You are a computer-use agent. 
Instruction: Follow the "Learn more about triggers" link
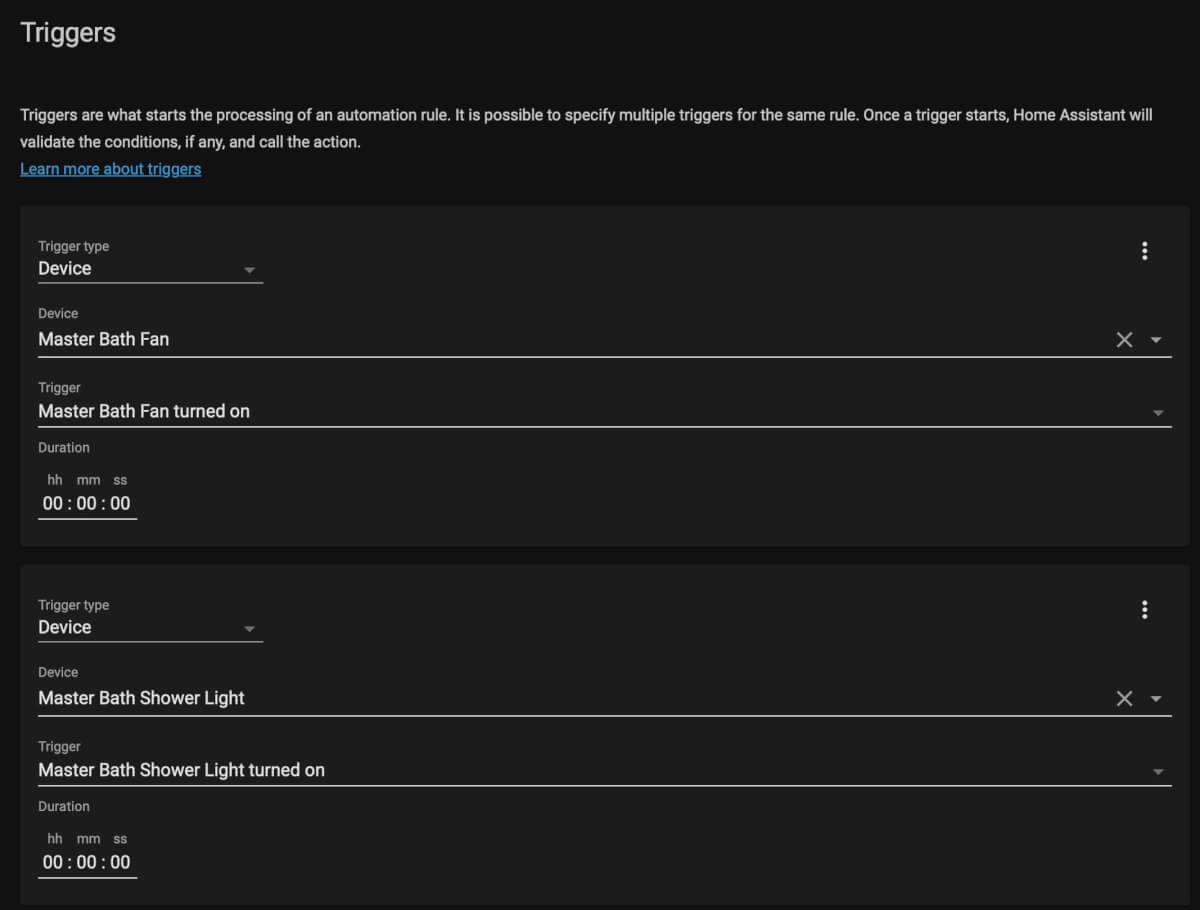pyautogui.click(x=110, y=169)
